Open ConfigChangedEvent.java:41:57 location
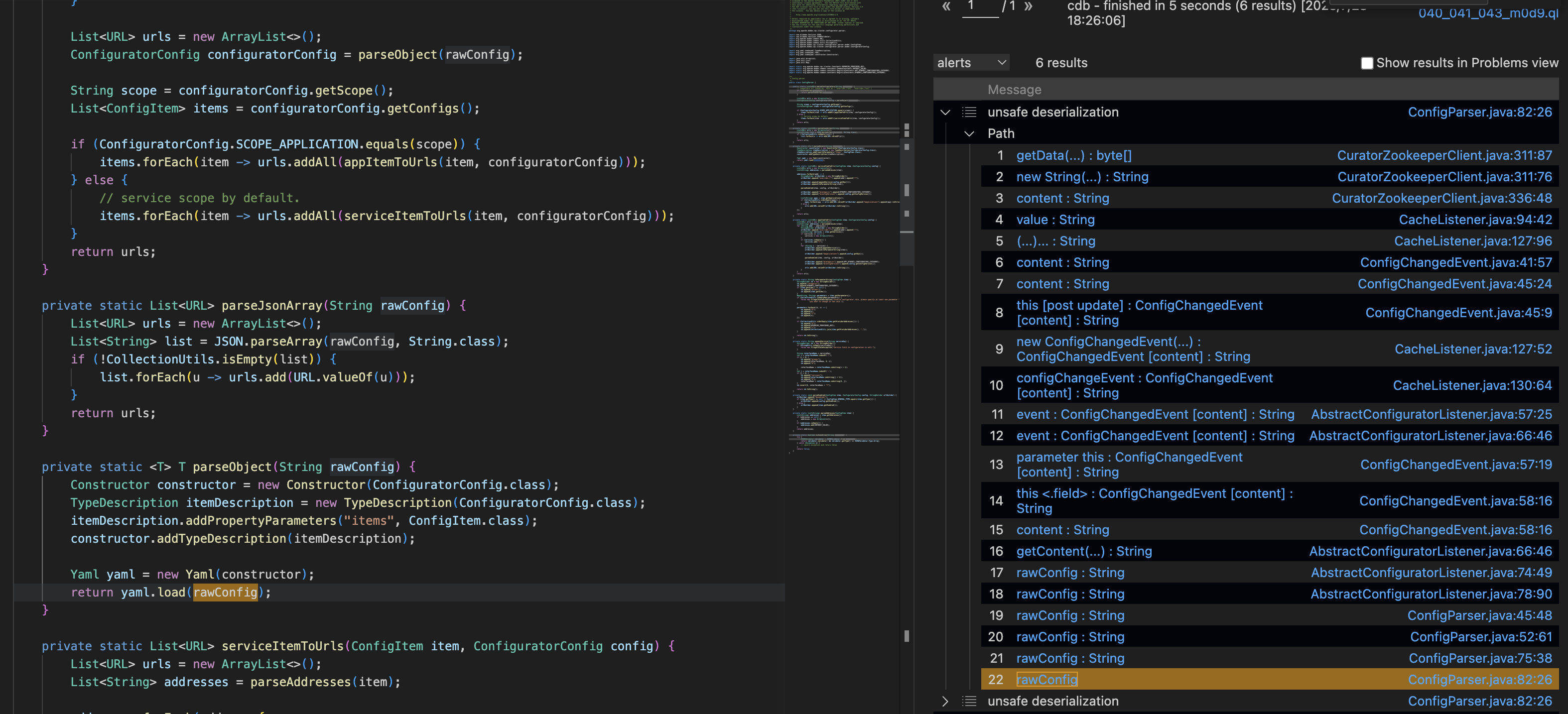Viewport: 1568px width, 714px height. 1456,262
